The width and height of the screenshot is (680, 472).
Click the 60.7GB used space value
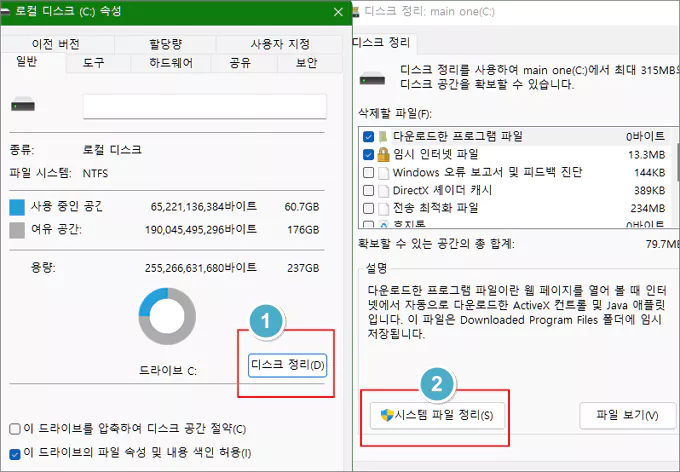point(302,207)
